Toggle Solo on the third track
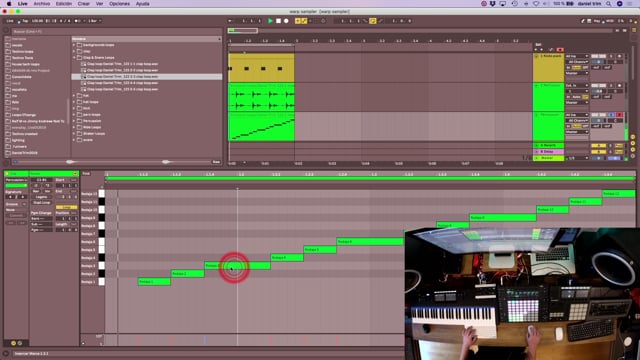Image resolution: width=640 pixels, height=360 pixels. coord(611,115)
